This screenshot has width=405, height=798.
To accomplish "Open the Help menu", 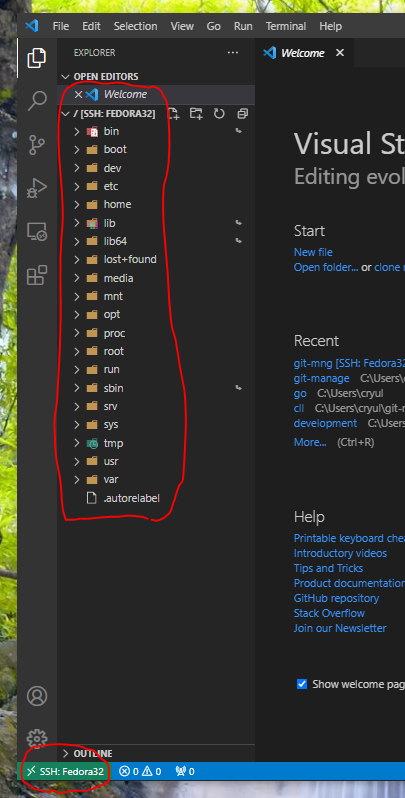I will [331, 26].
